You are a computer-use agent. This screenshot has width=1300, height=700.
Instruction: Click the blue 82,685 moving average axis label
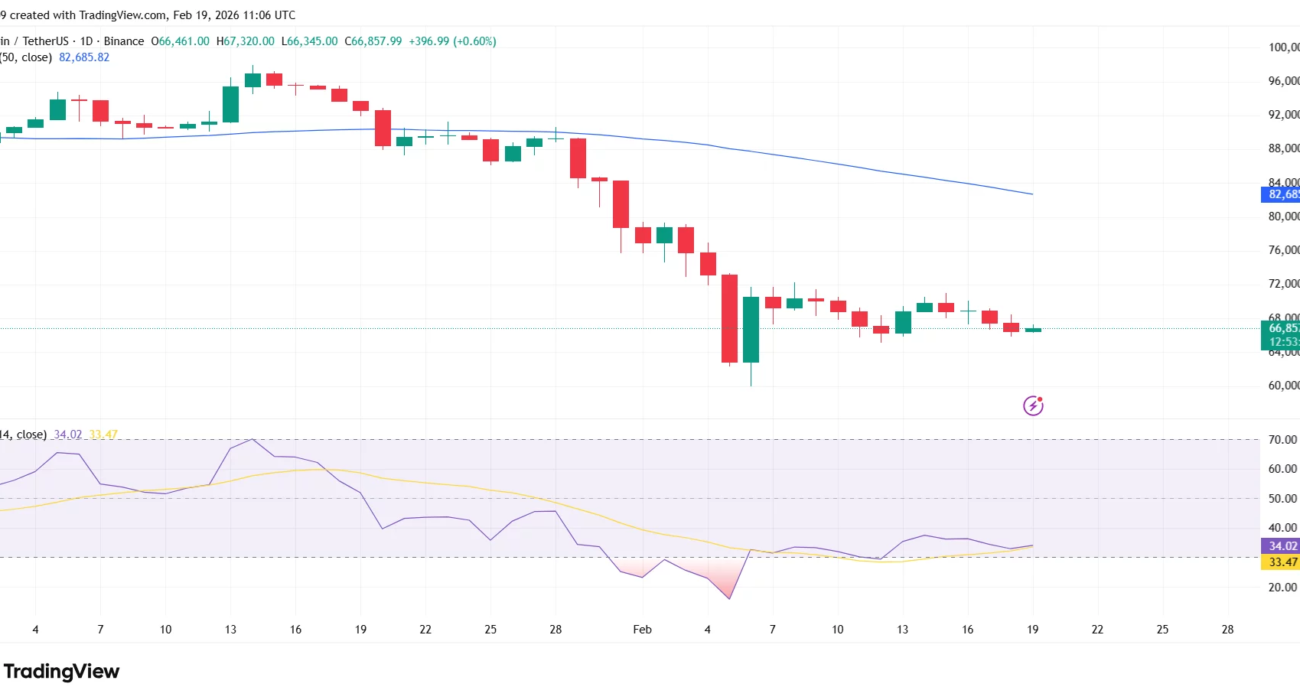tap(1280, 194)
